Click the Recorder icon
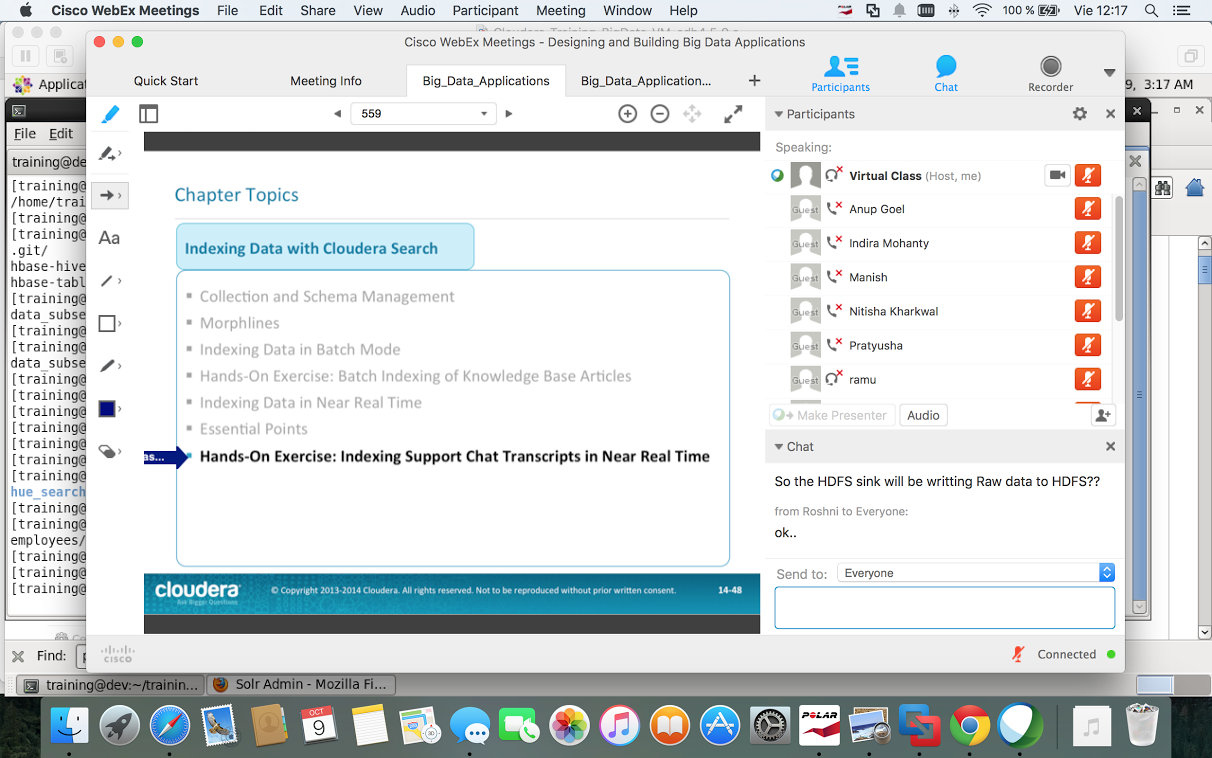The width and height of the screenshot is (1212, 758). [x=1050, y=74]
